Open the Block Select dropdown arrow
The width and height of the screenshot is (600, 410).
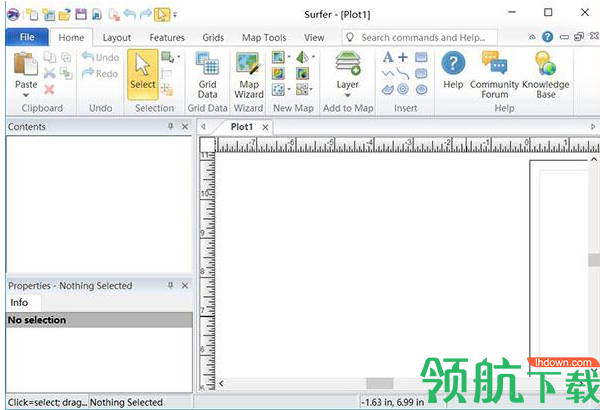tap(178, 57)
